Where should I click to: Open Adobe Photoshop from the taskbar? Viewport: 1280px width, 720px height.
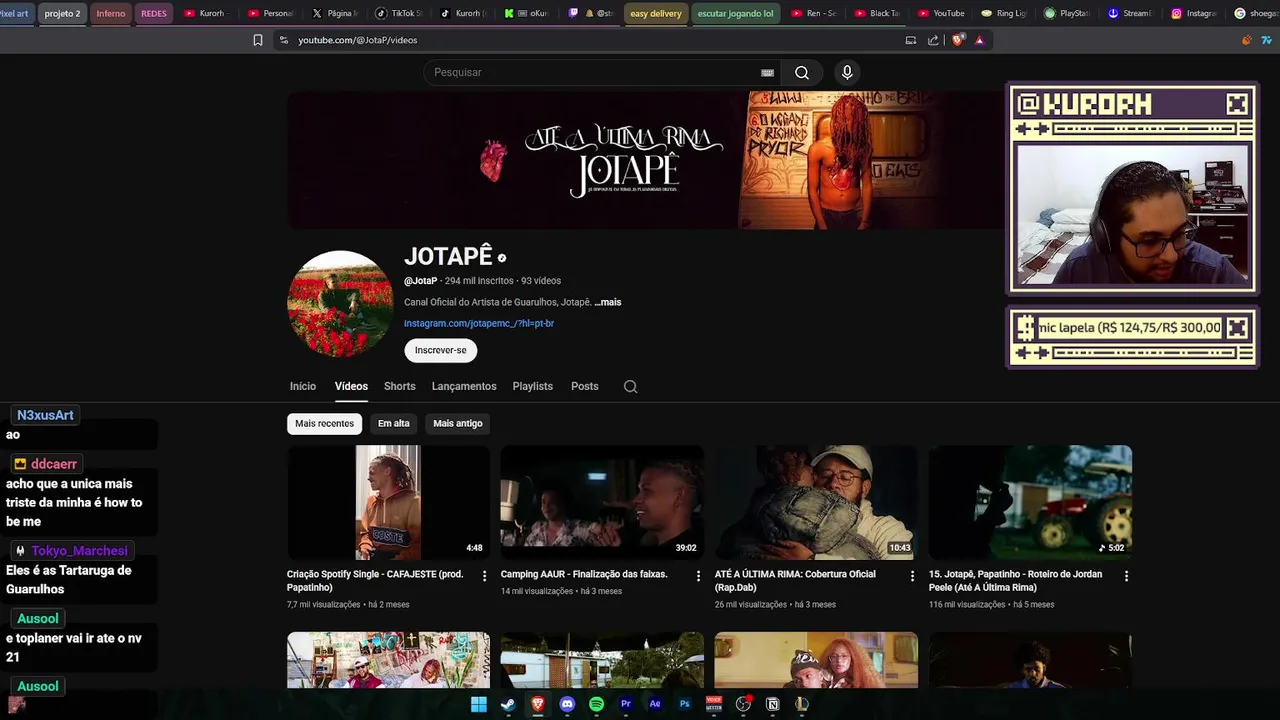coord(685,704)
